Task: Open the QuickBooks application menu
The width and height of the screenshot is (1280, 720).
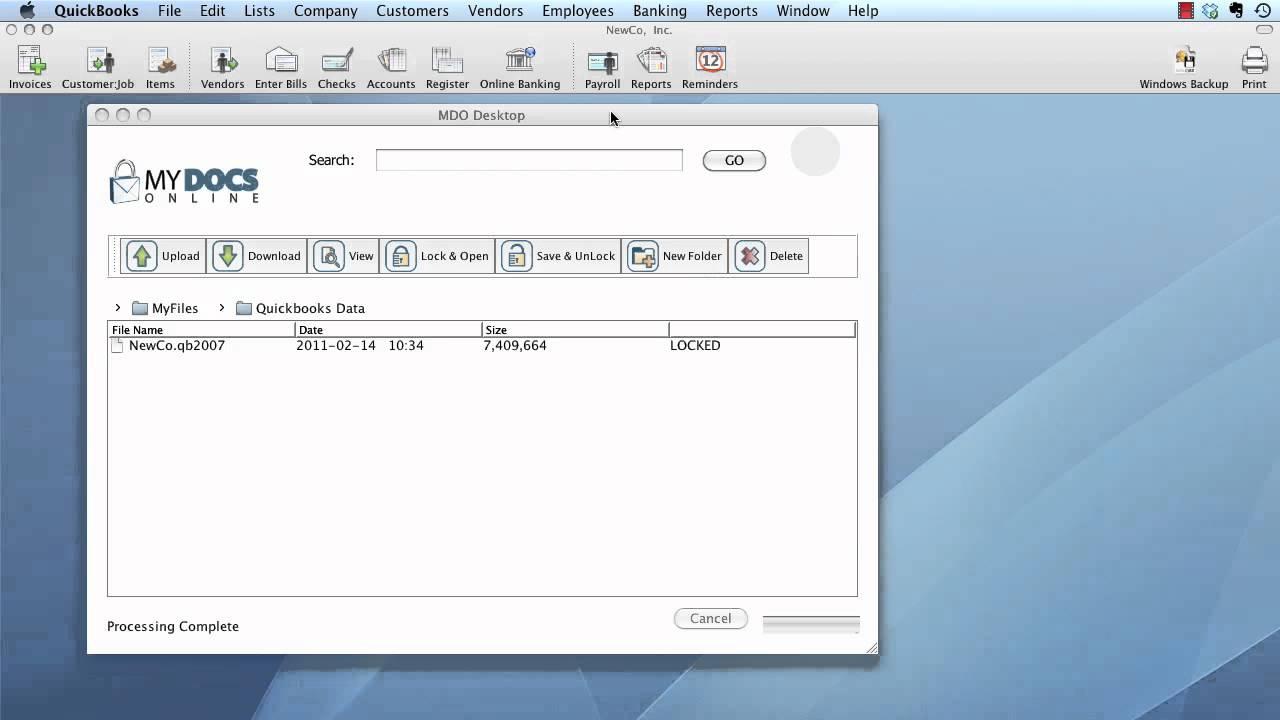Action: point(96,11)
